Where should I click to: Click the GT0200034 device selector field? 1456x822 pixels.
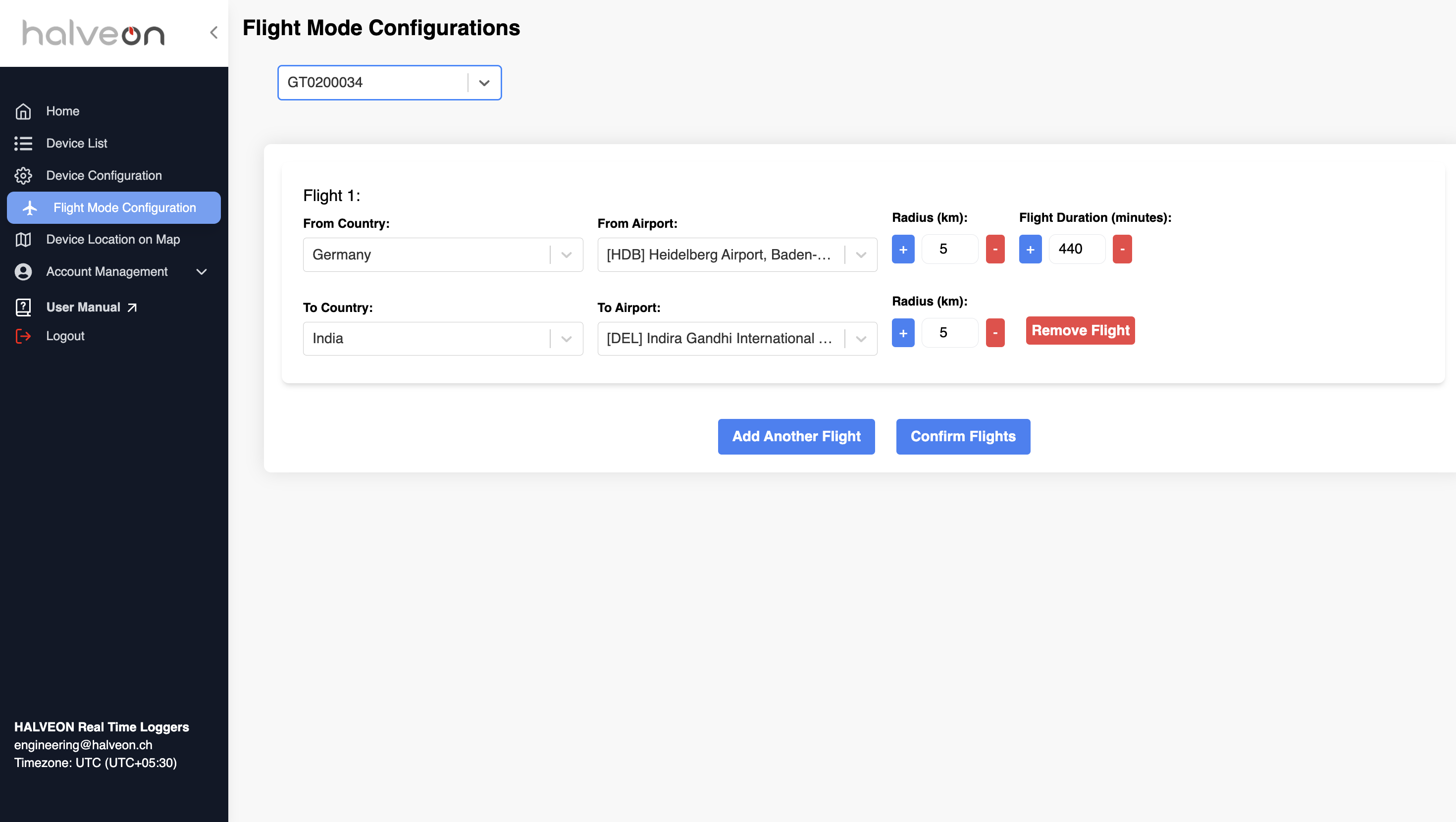[x=389, y=83]
